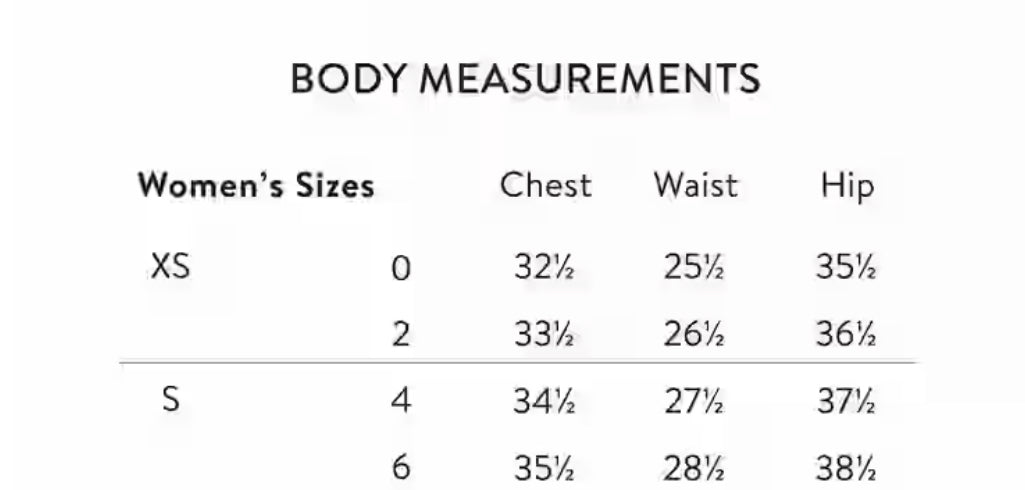1025x490 pixels.
Task: Click chest value 35½ for size 6
Action: (544, 467)
